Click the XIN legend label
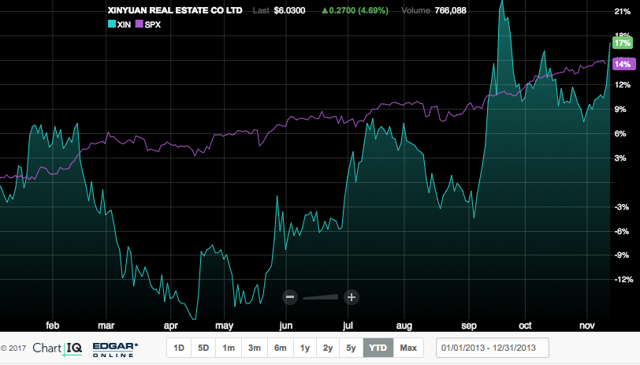640x365 pixels. point(124,24)
